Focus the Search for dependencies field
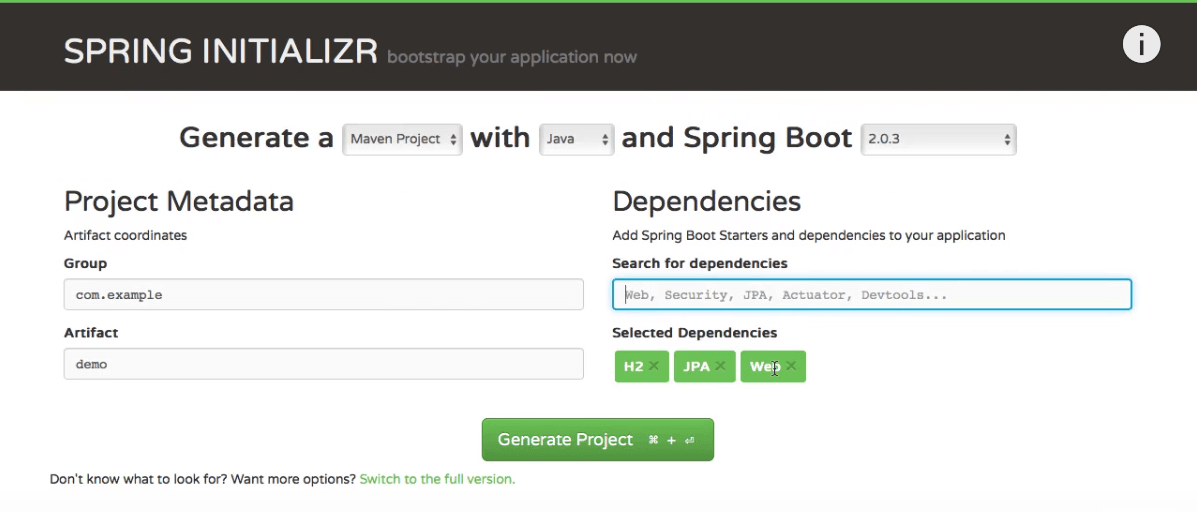 872,295
